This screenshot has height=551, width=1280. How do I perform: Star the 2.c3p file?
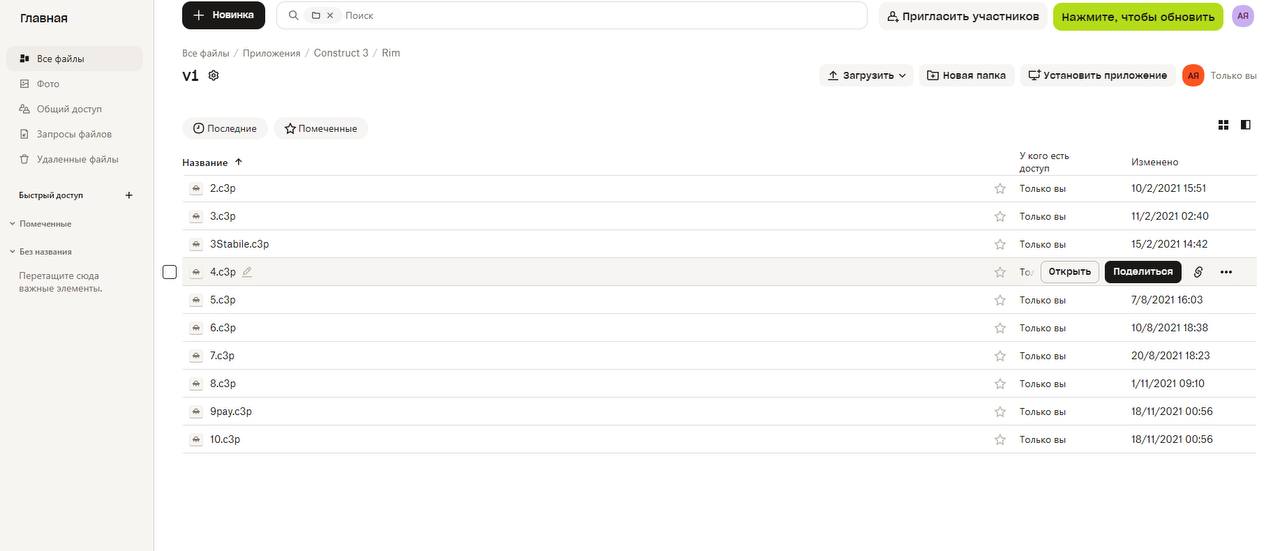999,188
